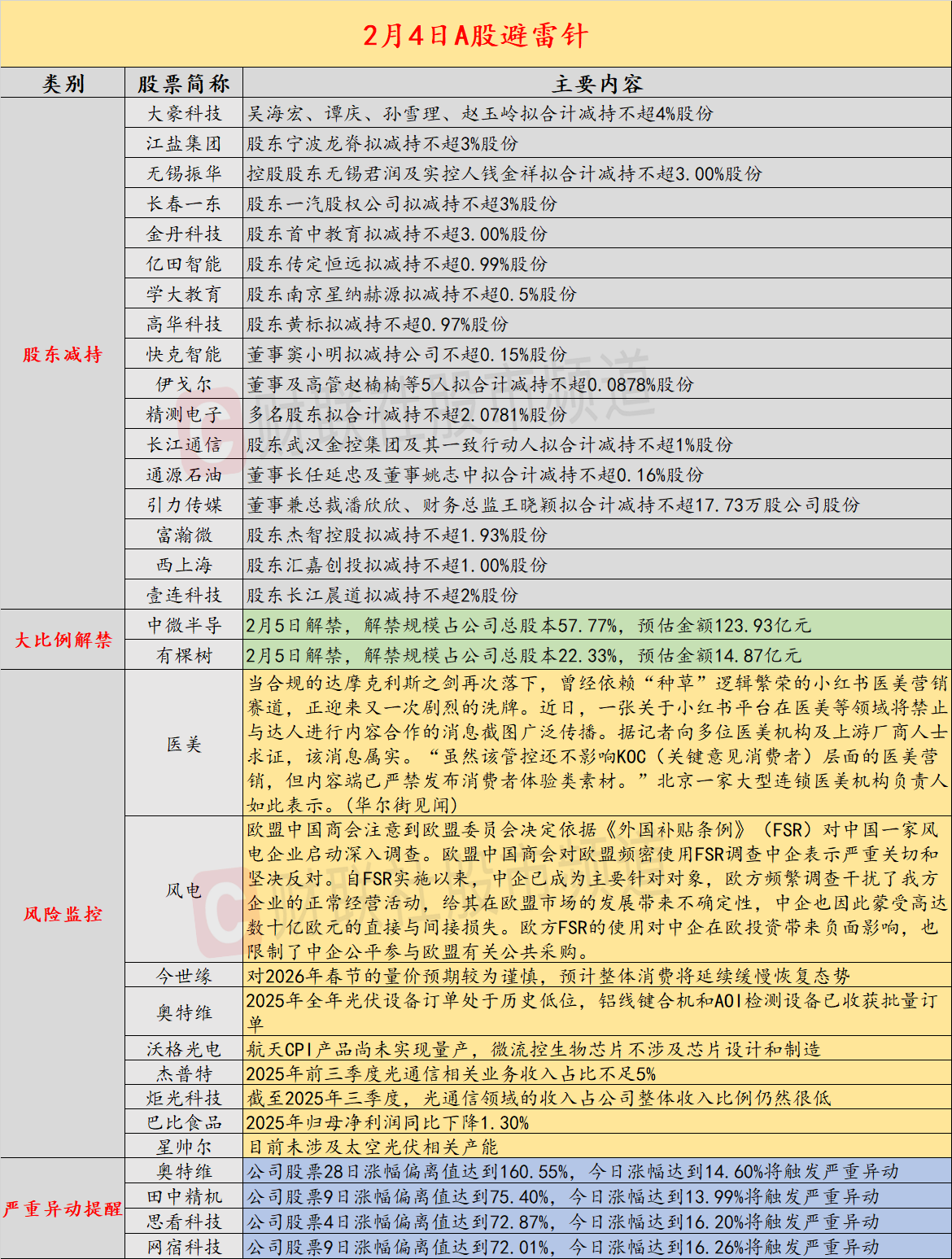Click the 大比例解禁 category cell

63,640
